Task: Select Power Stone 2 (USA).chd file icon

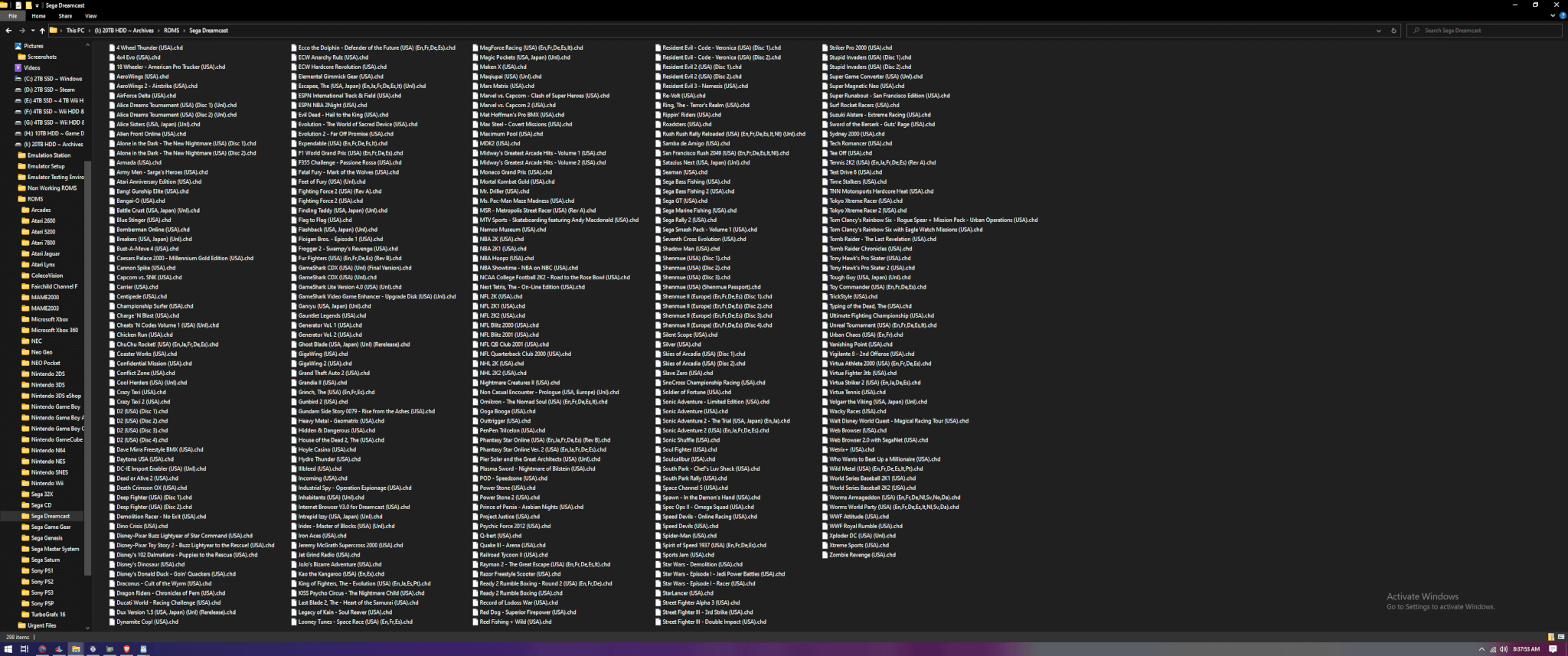Action: click(475, 498)
